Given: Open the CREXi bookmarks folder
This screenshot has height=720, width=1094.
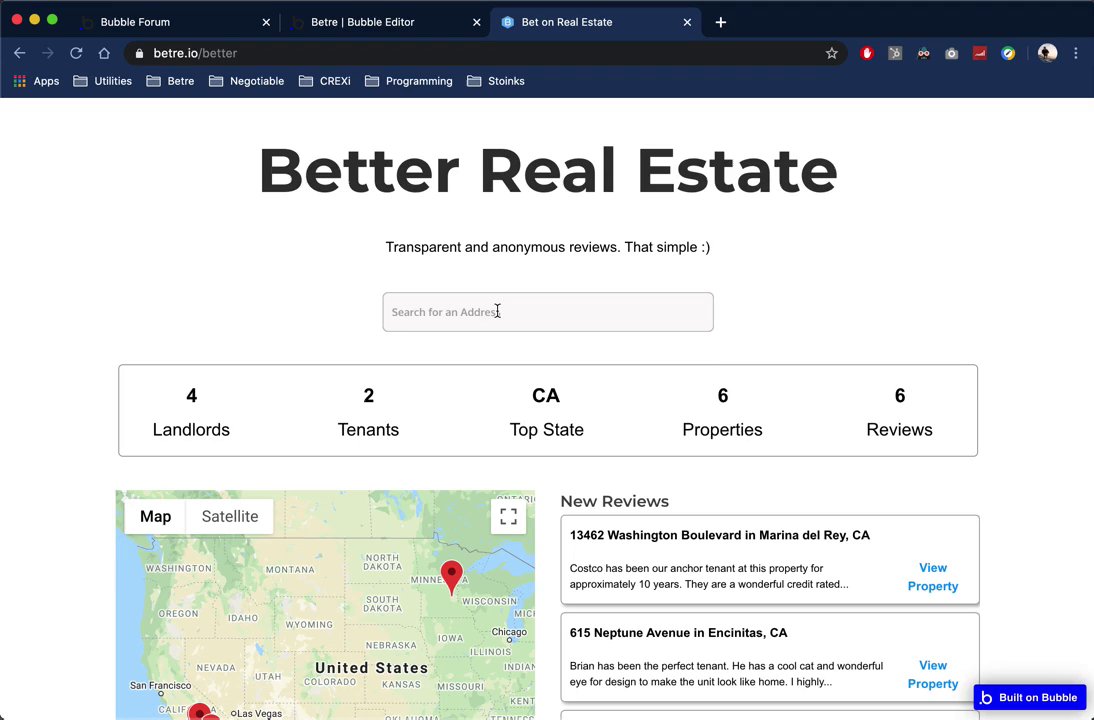Looking at the screenshot, I should point(324,81).
